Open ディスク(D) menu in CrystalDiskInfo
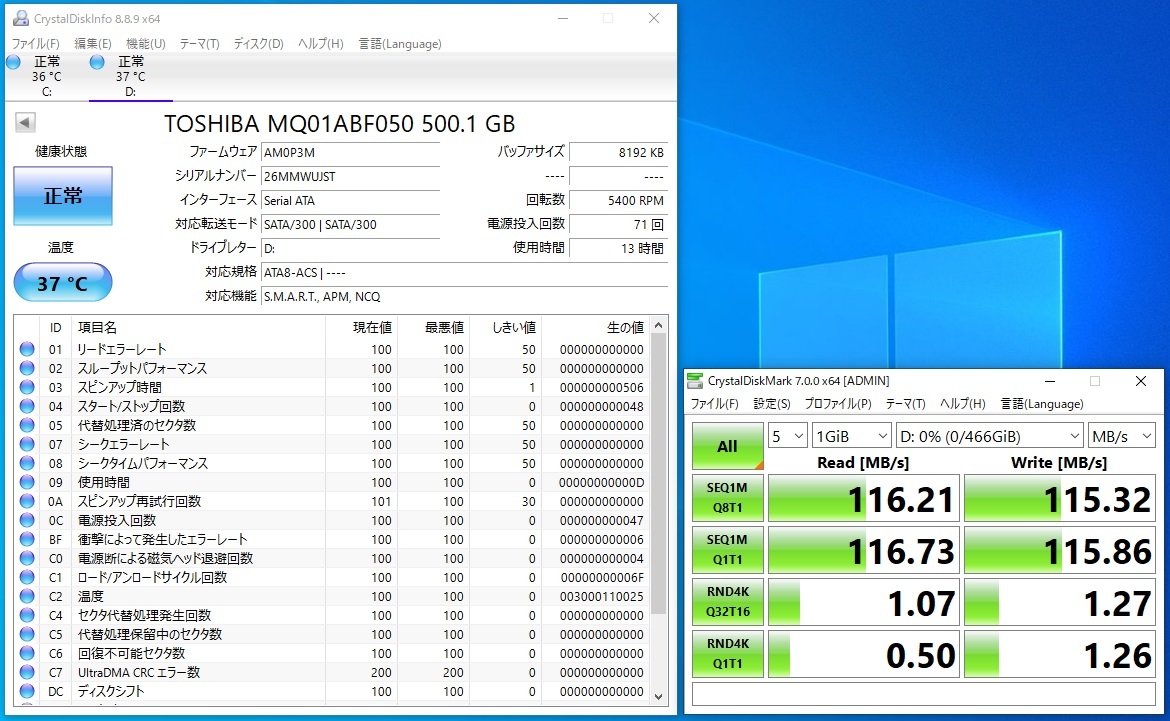This screenshot has width=1170, height=721. pos(258,43)
